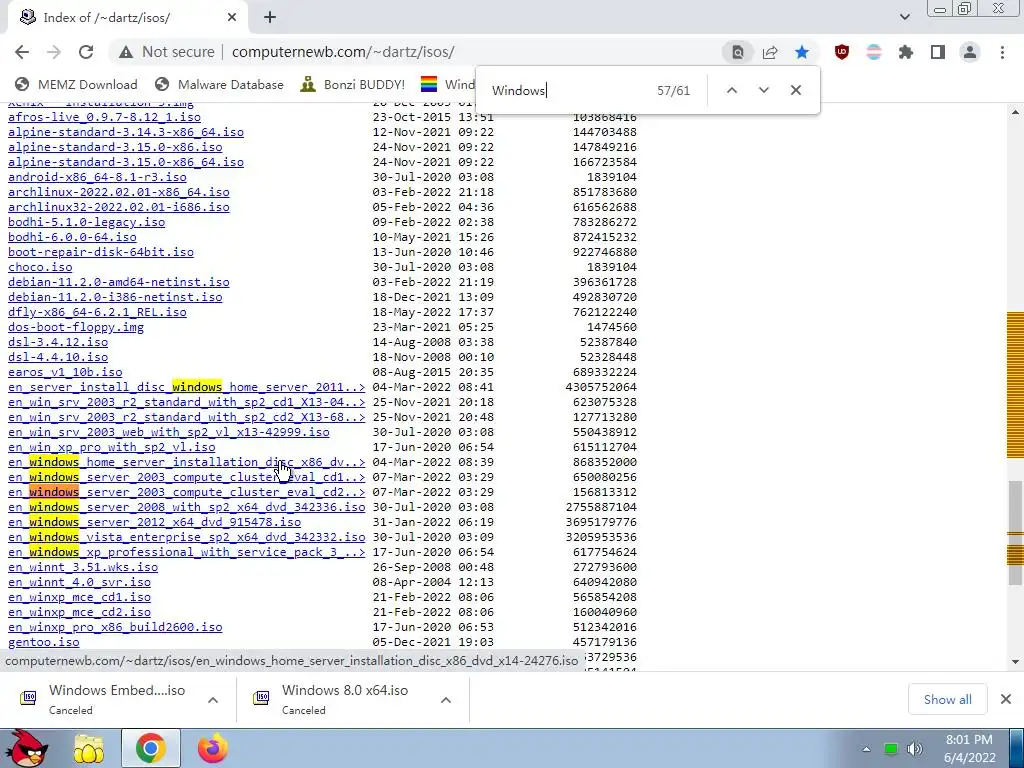Open gentoo.iso link
Viewport: 1024px width, 768px height.
[x=44, y=643]
